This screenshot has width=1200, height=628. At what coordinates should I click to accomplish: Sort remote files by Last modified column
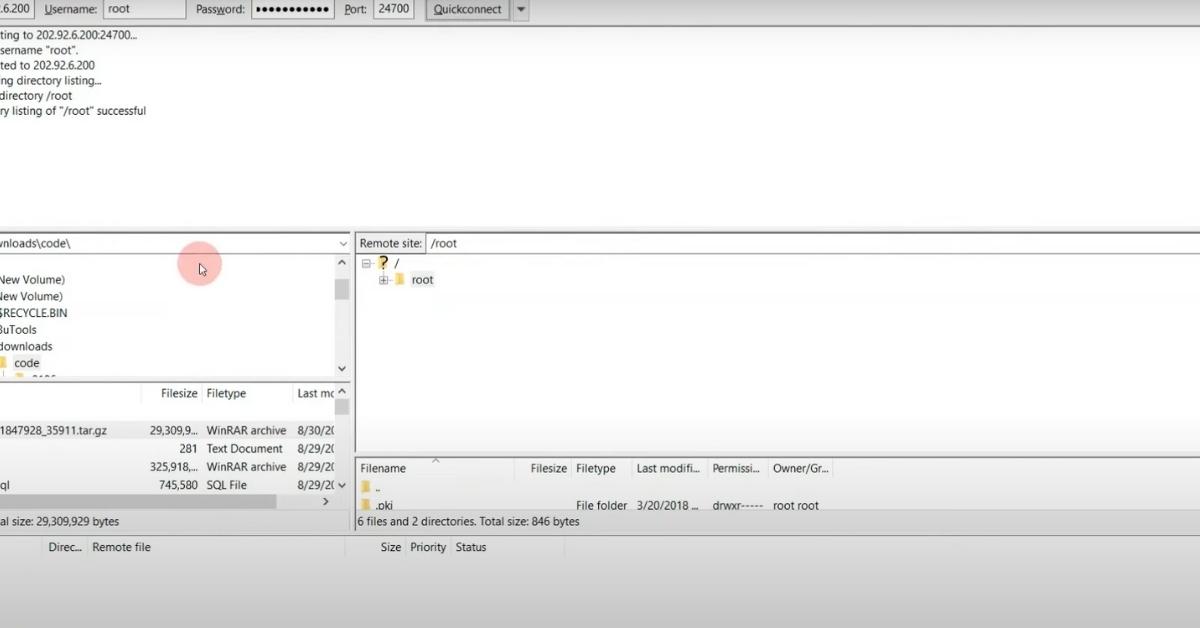point(669,468)
